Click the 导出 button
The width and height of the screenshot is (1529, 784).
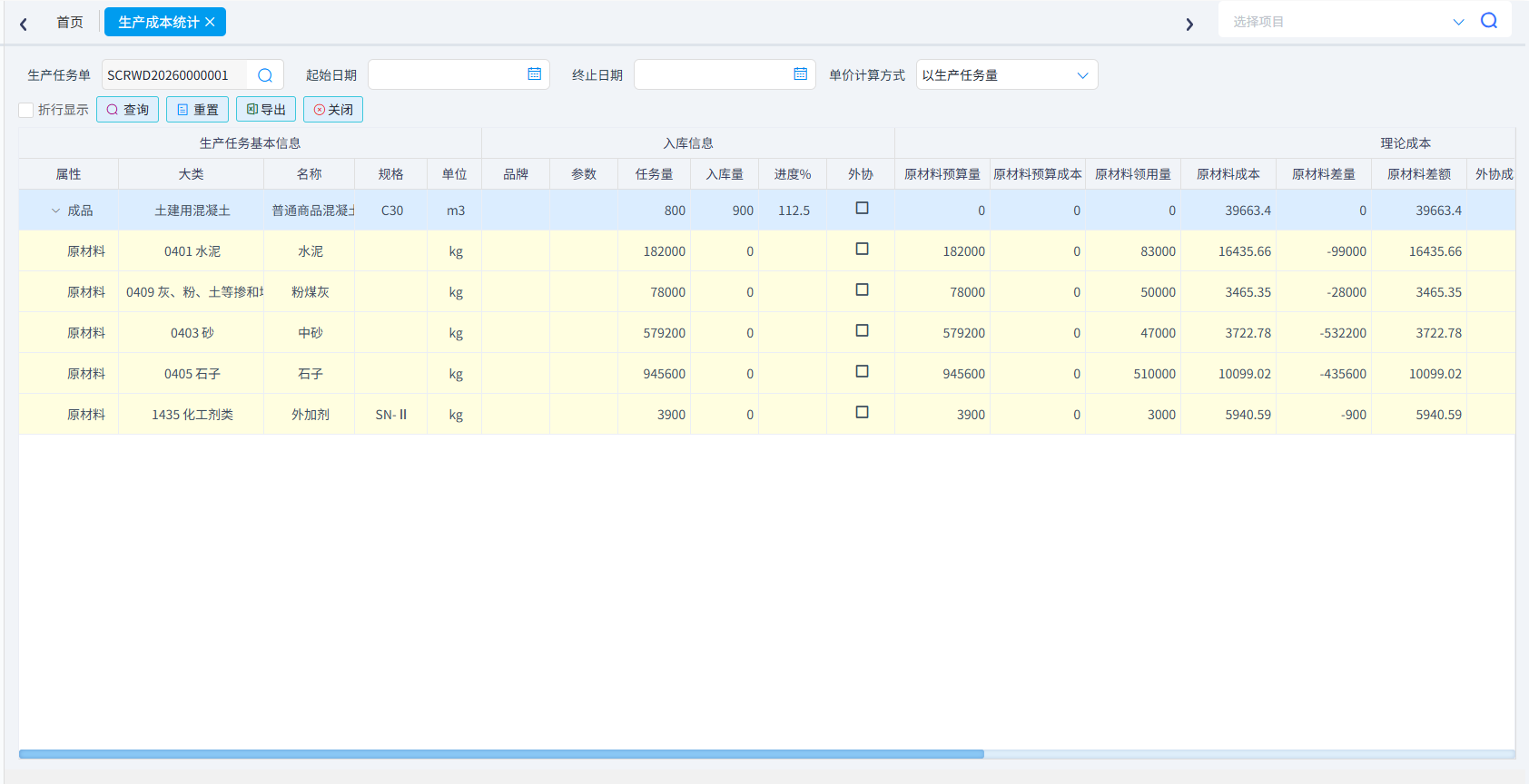coord(266,110)
